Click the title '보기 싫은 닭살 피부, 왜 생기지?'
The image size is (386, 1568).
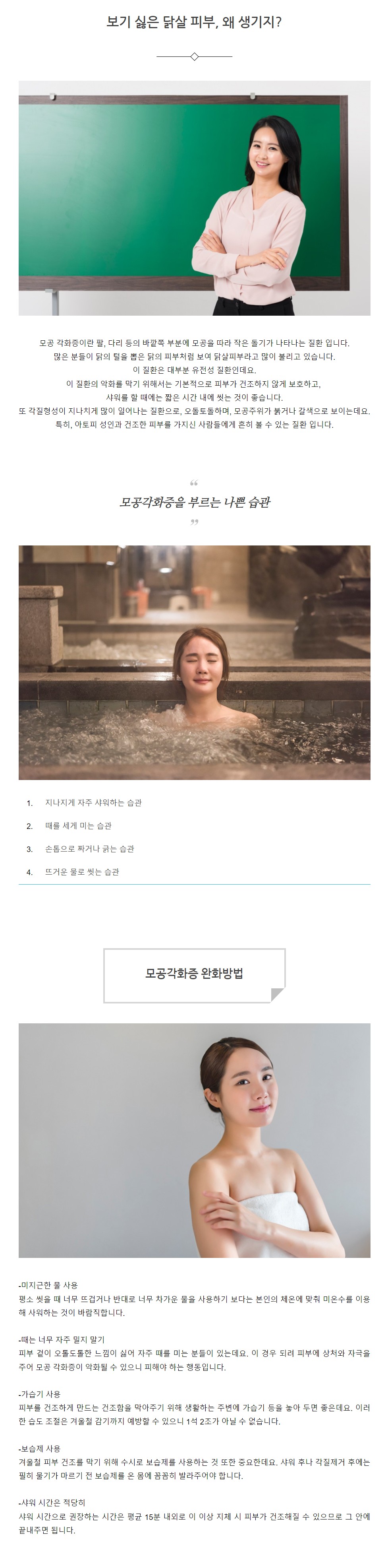pyautogui.click(x=194, y=23)
